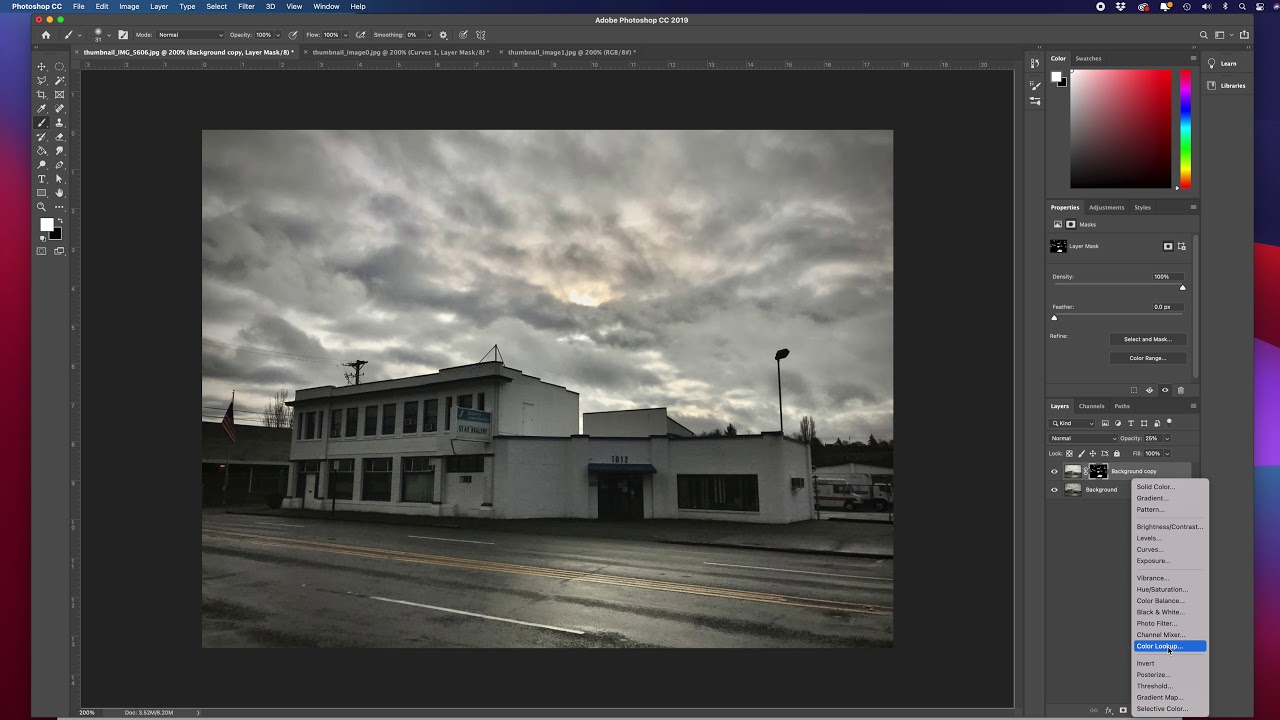
Task: Choose Color Lookup from adjustment menu
Action: 1170,646
